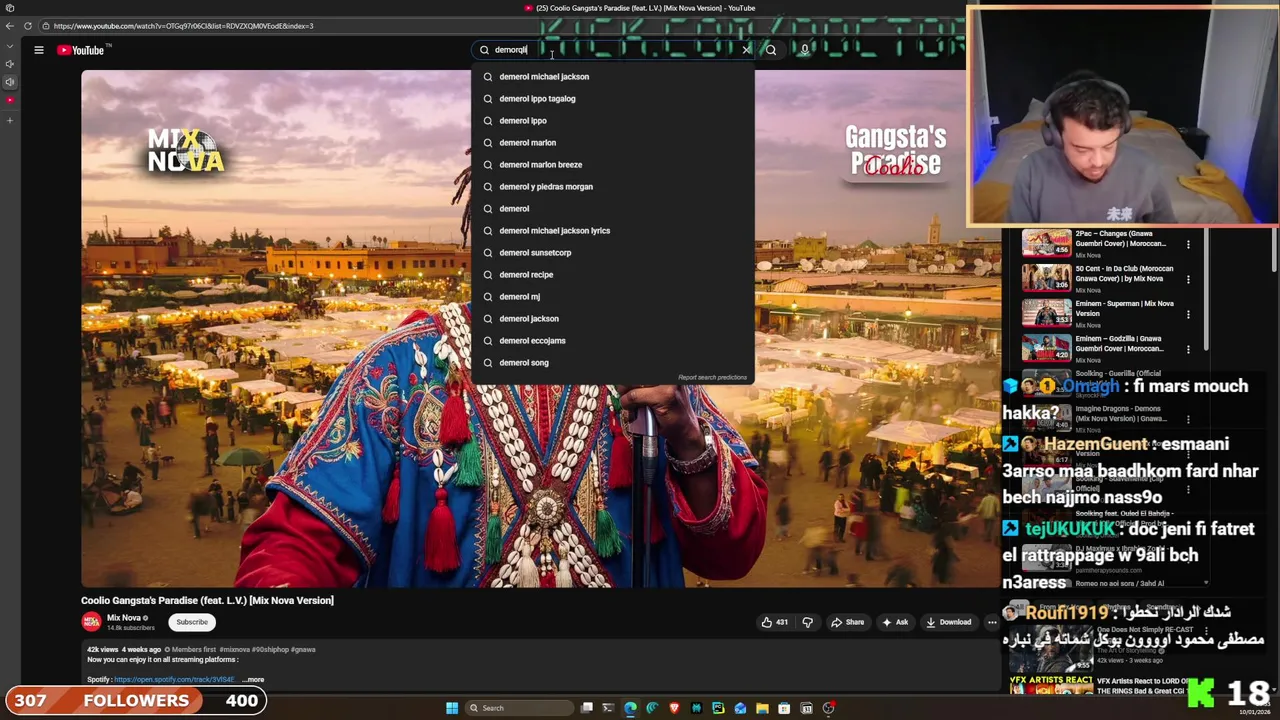The width and height of the screenshot is (1280, 720).
Task: Open the Windows Start menu
Action: [x=452, y=708]
